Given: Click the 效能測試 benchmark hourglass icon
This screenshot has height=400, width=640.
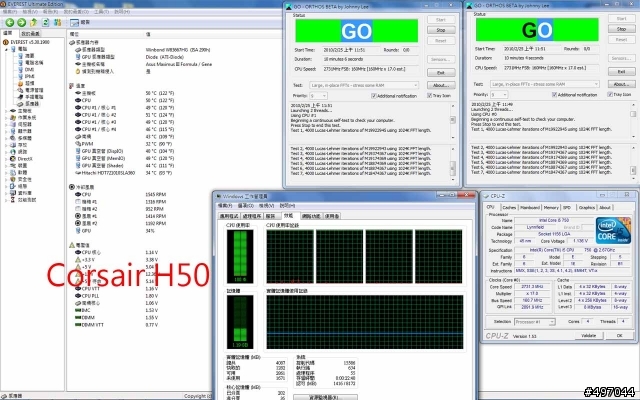Looking at the screenshot, I should pos(13,200).
